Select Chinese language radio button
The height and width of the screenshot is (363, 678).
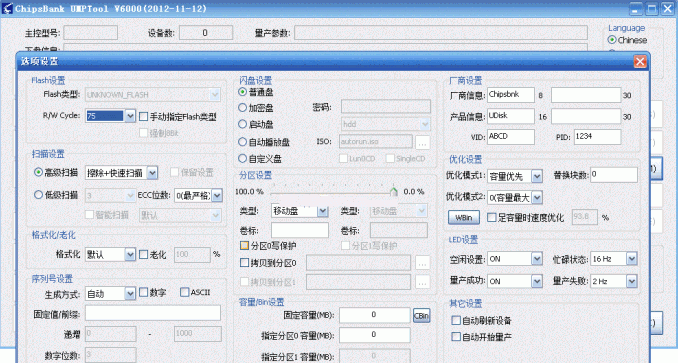612,40
